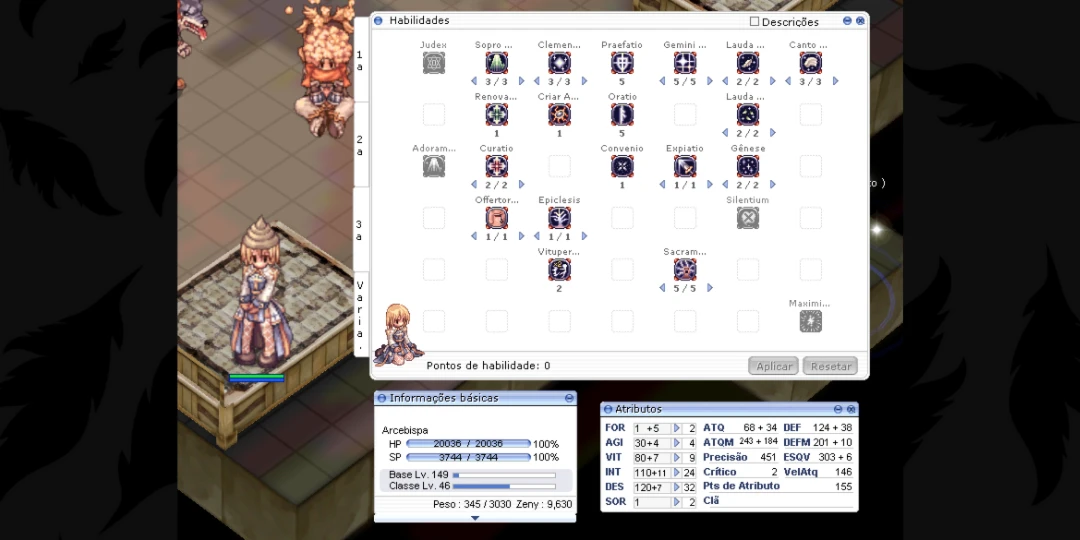
Task: Decrease Gemini skill level with left arrow
Action: tap(662, 81)
